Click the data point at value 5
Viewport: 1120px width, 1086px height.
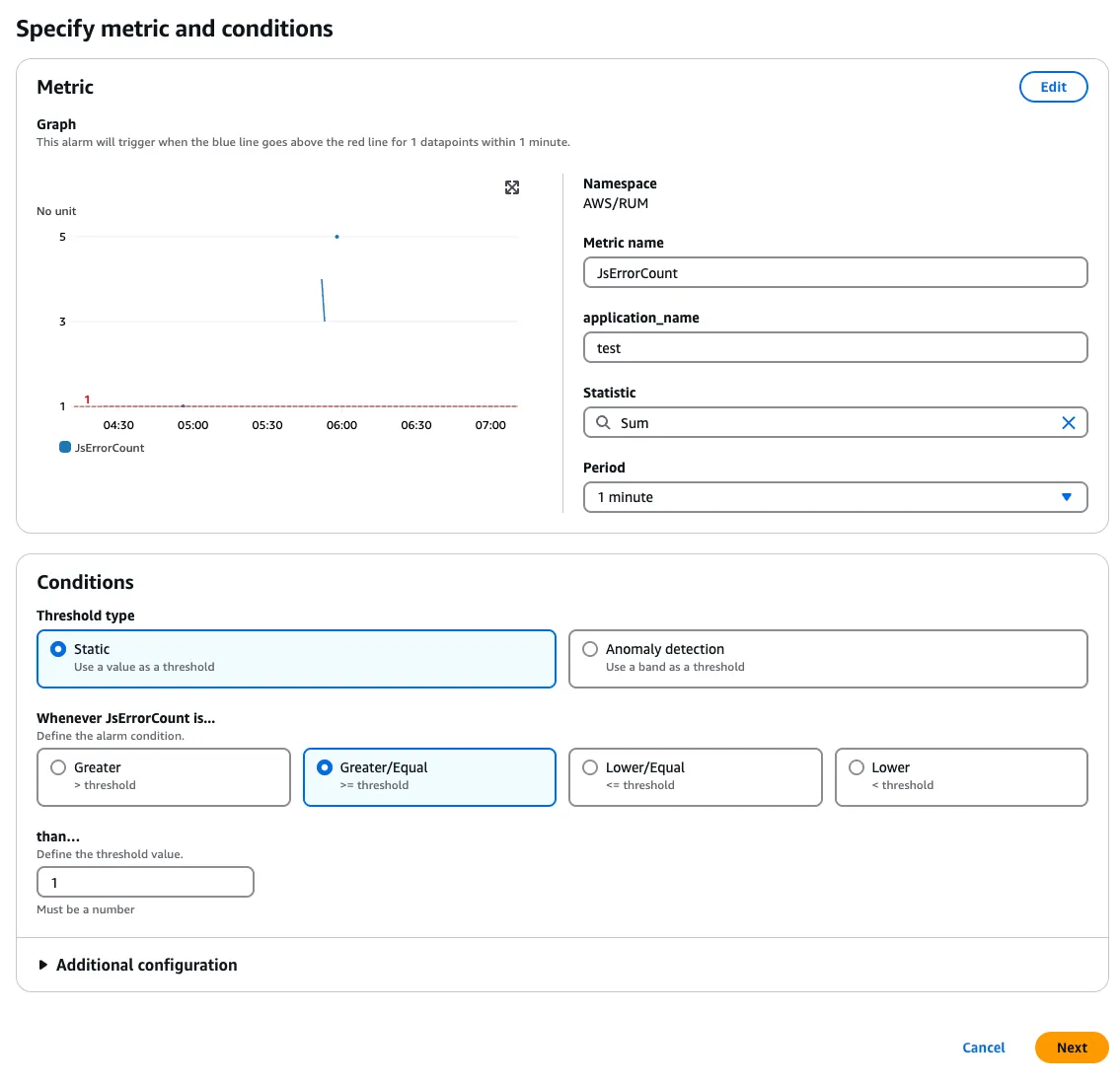click(337, 237)
